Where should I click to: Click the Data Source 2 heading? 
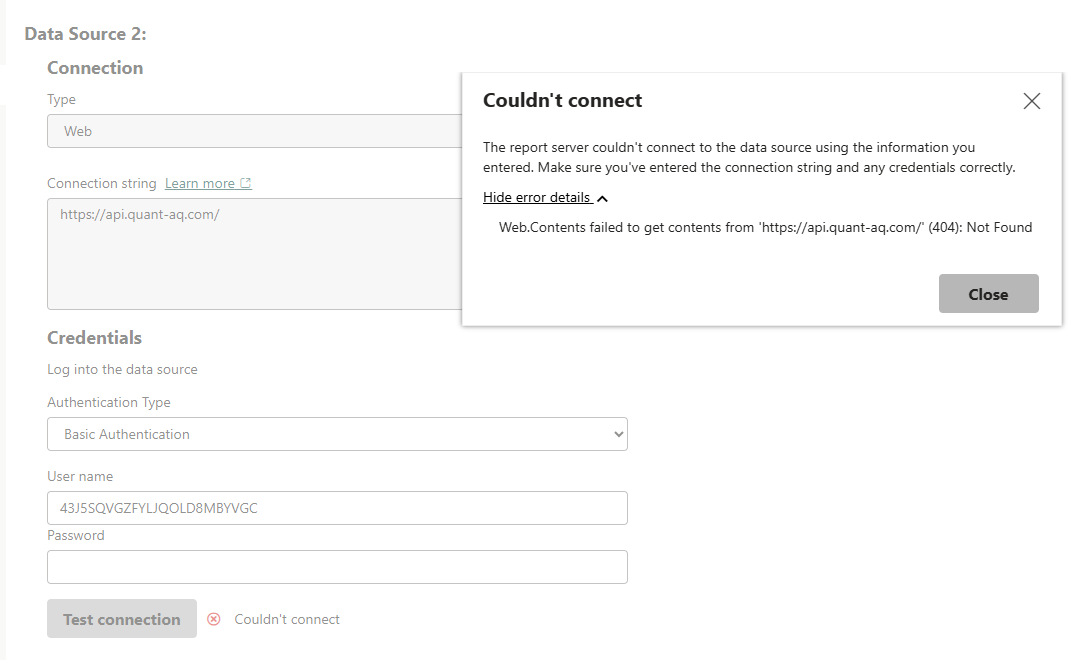[85, 34]
